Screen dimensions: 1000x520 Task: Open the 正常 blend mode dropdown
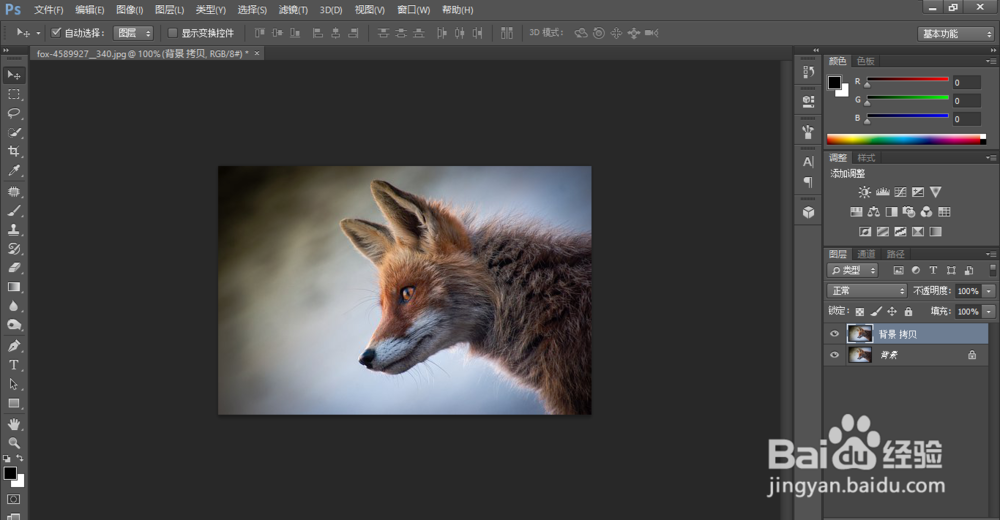tap(866, 291)
